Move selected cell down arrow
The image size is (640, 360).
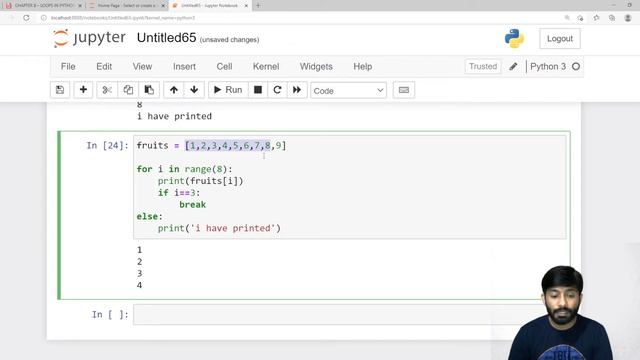click(194, 90)
